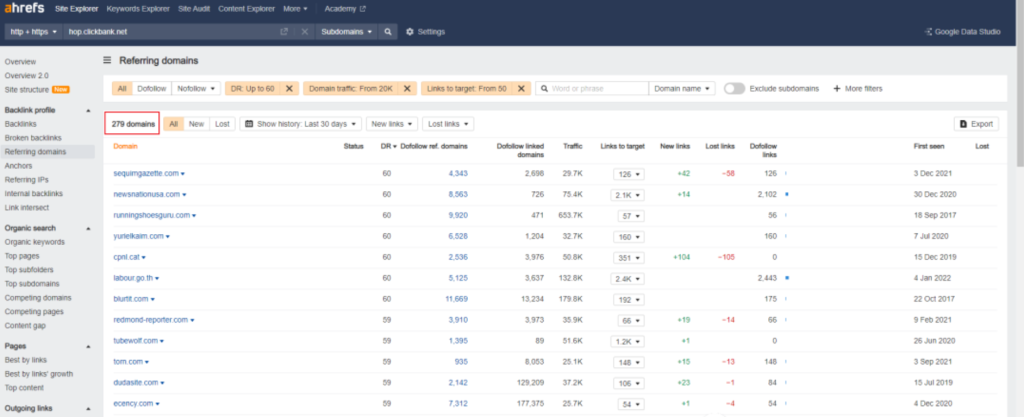Open cpnl.cat links to target dropdown
The width and height of the screenshot is (1024, 417).
(x=628, y=257)
